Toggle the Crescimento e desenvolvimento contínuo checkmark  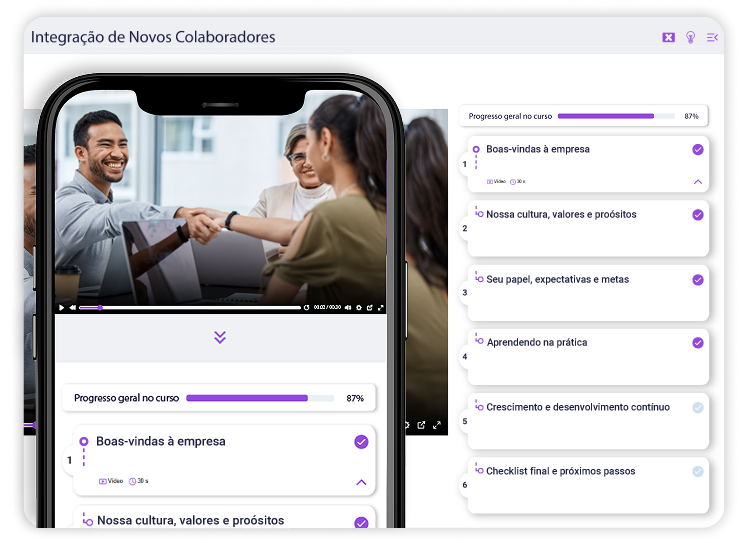tap(698, 407)
